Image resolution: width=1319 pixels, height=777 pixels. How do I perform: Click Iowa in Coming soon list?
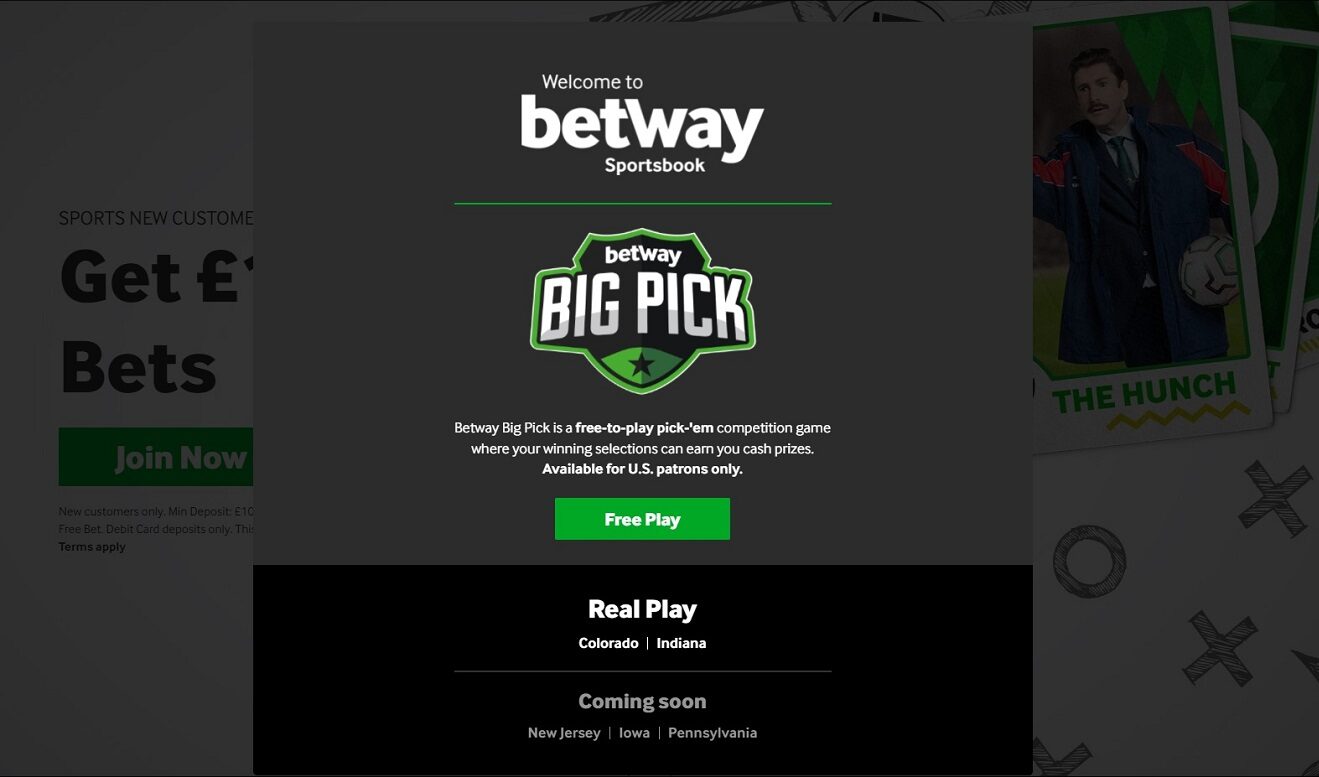(x=634, y=733)
